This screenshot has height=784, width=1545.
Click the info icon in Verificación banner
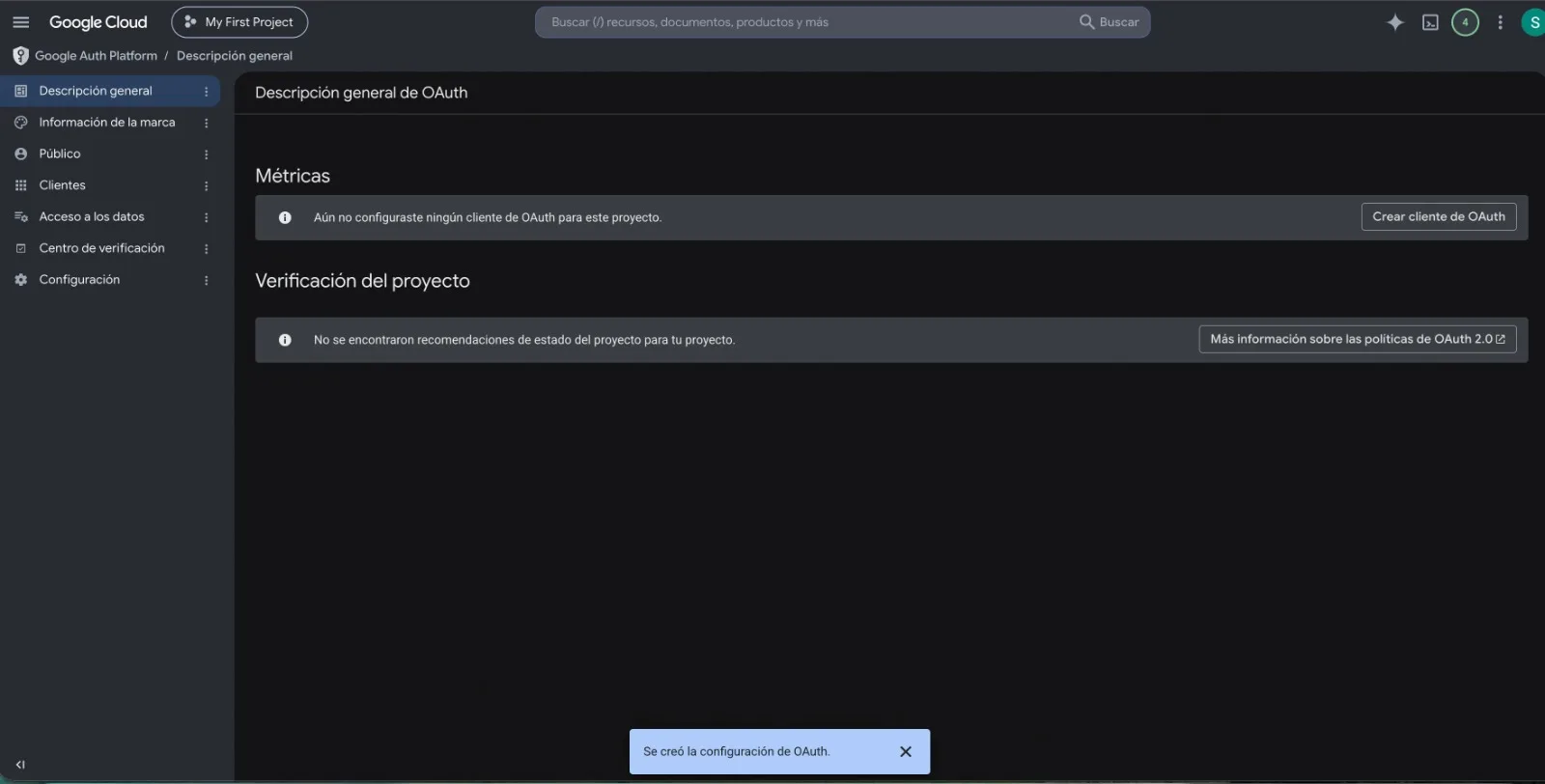[285, 340]
